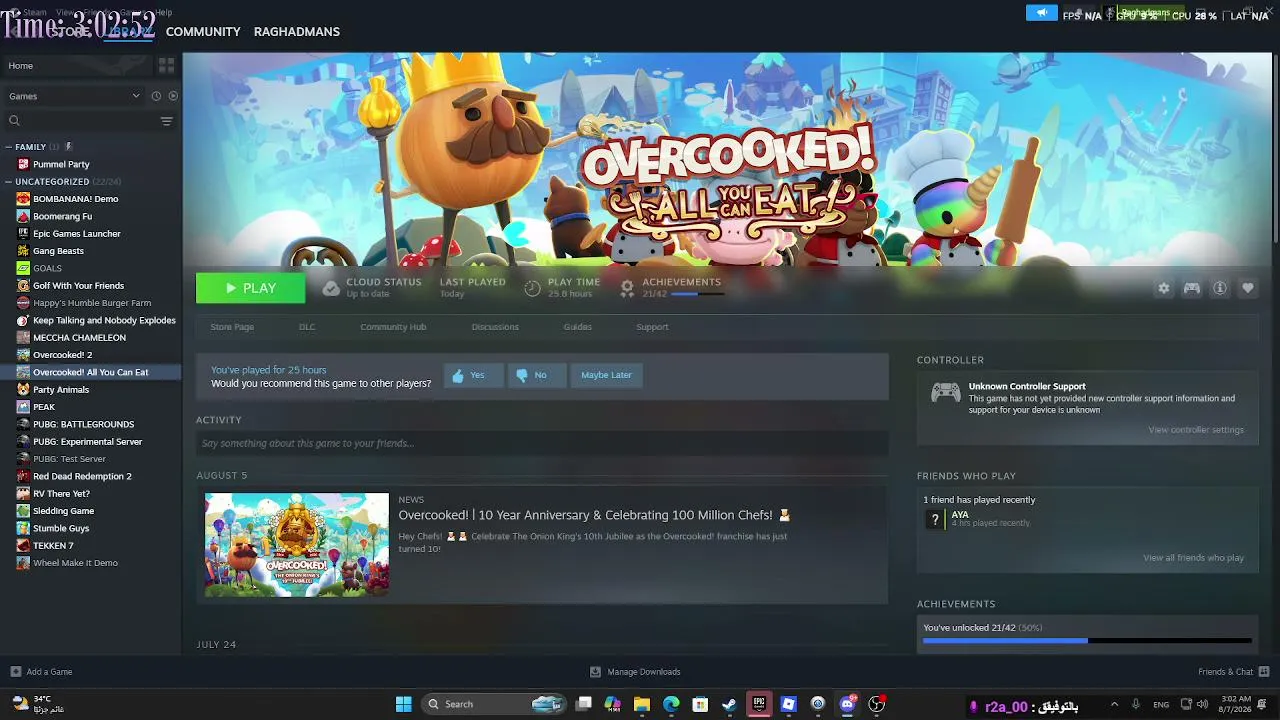The height and width of the screenshot is (720, 1280).
Task: Collapse the FAMILY category
Action: coord(8,147)
